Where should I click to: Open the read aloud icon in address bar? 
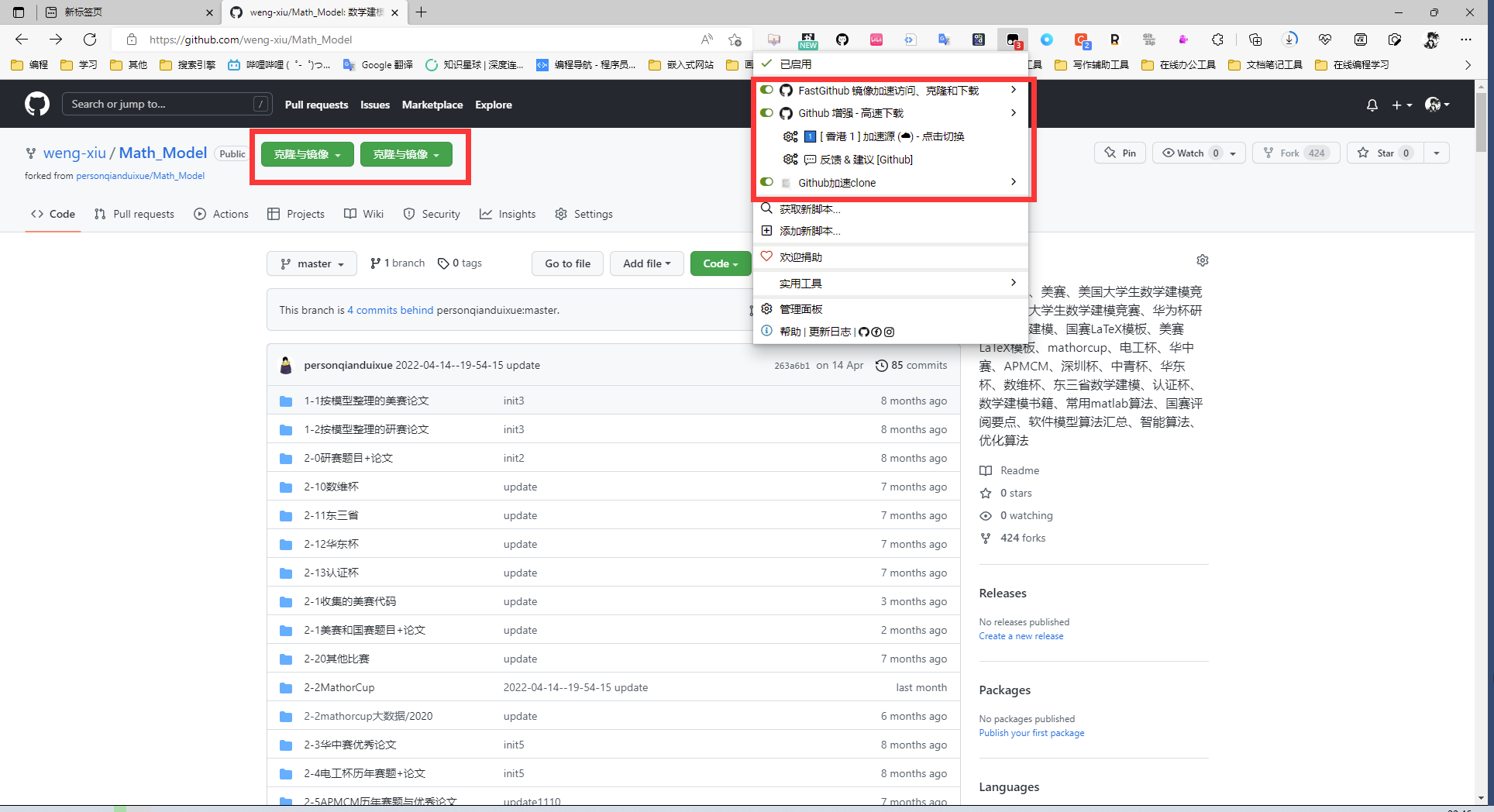(707, 40)
